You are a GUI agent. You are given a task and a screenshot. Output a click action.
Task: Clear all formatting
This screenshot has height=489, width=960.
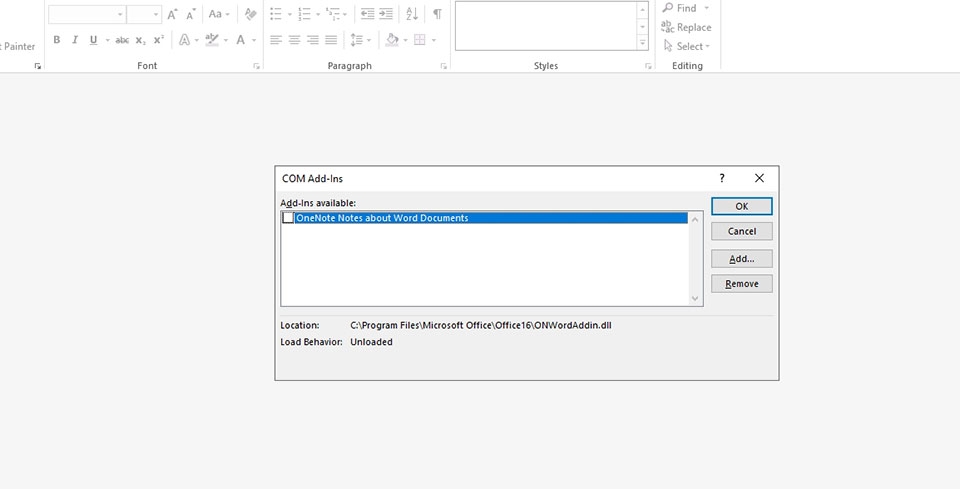(x=250, y=14)
